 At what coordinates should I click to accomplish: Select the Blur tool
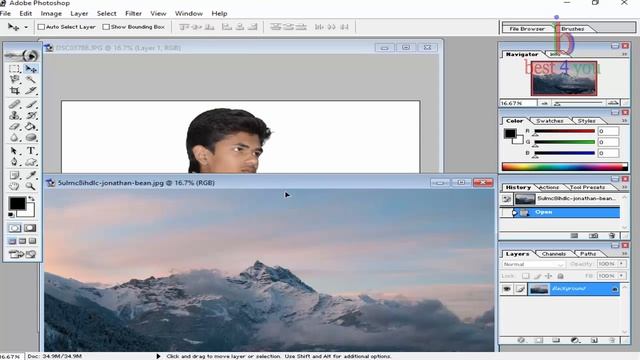[14, 138]
